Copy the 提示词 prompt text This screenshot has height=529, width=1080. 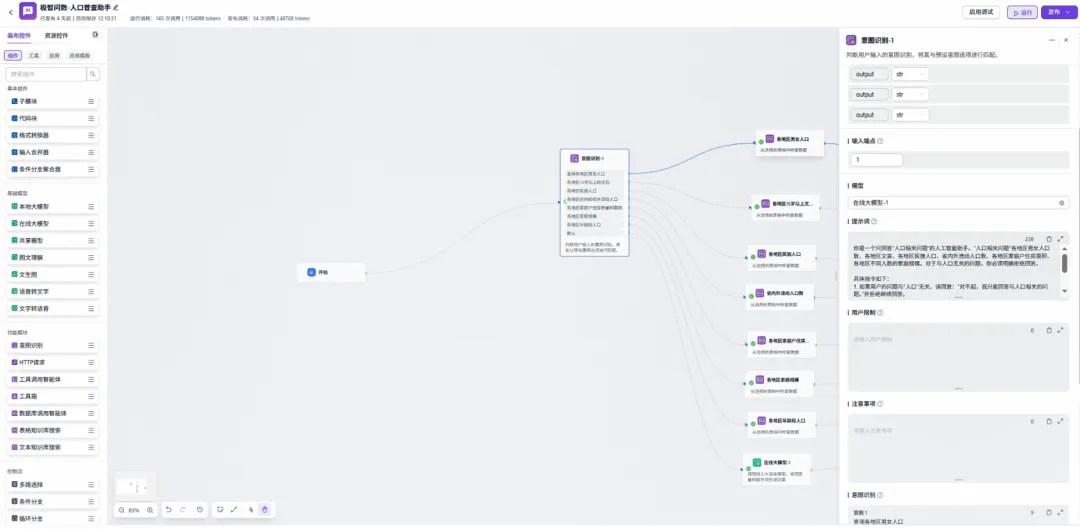1049,239
